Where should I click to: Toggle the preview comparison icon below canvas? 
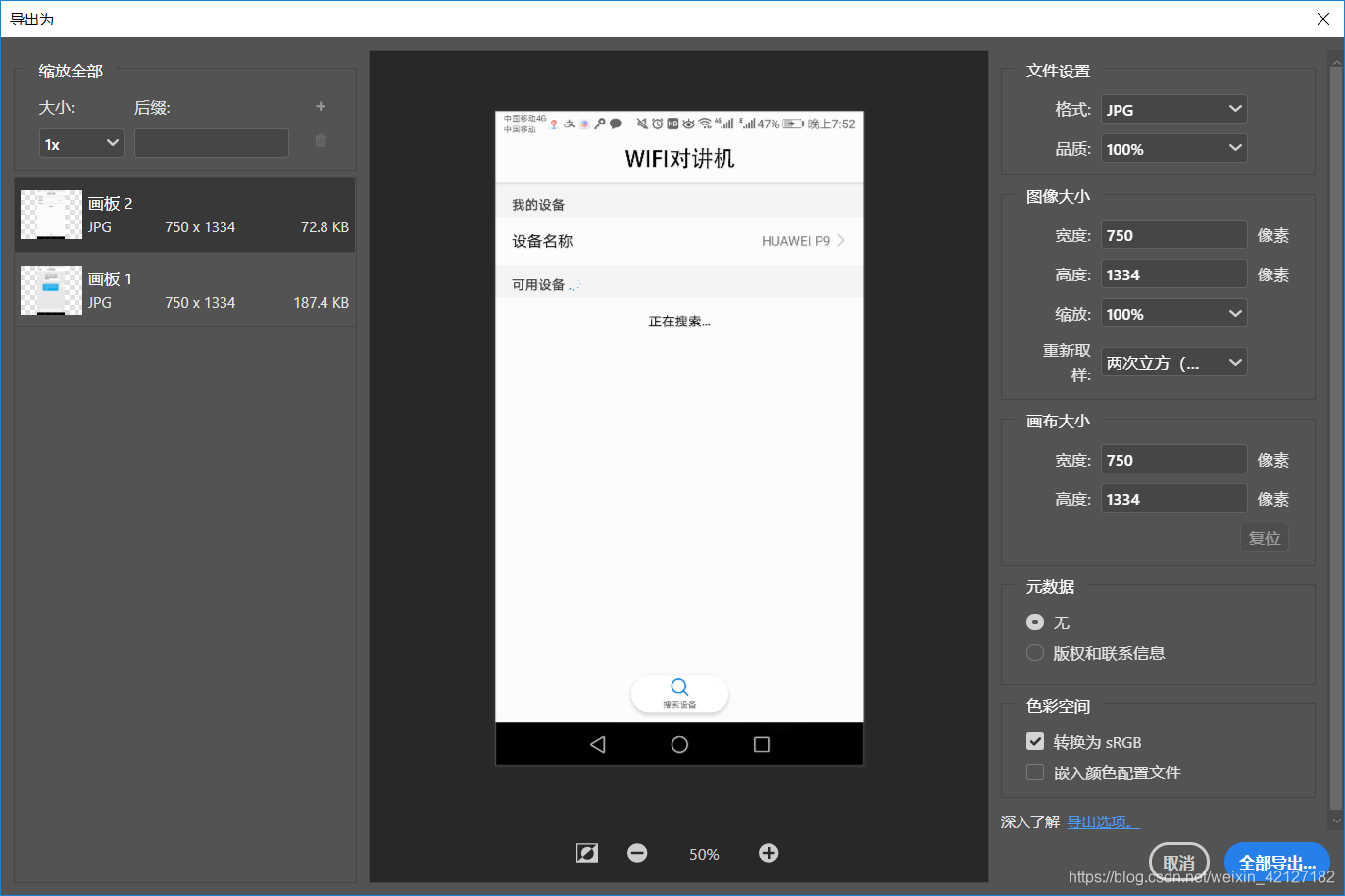point(587,853)
